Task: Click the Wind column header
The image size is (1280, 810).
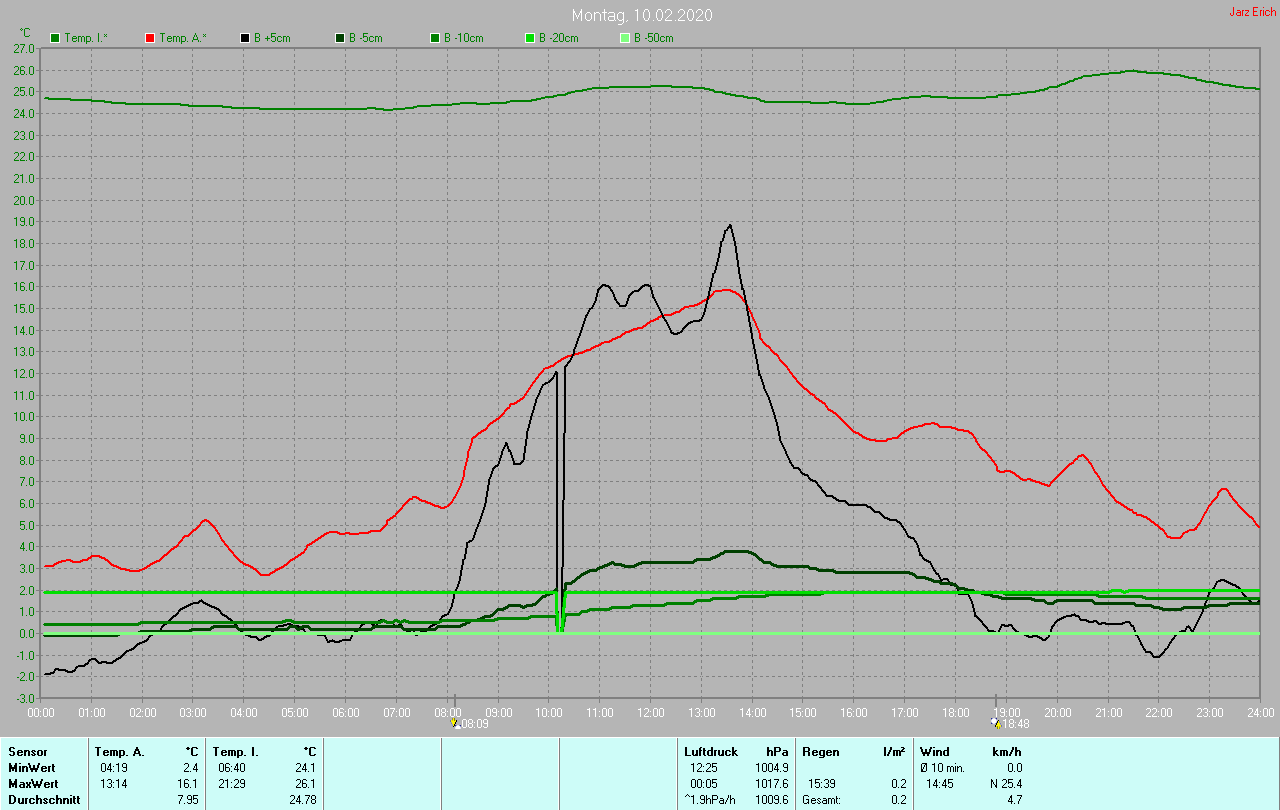Action: point(935,751)
